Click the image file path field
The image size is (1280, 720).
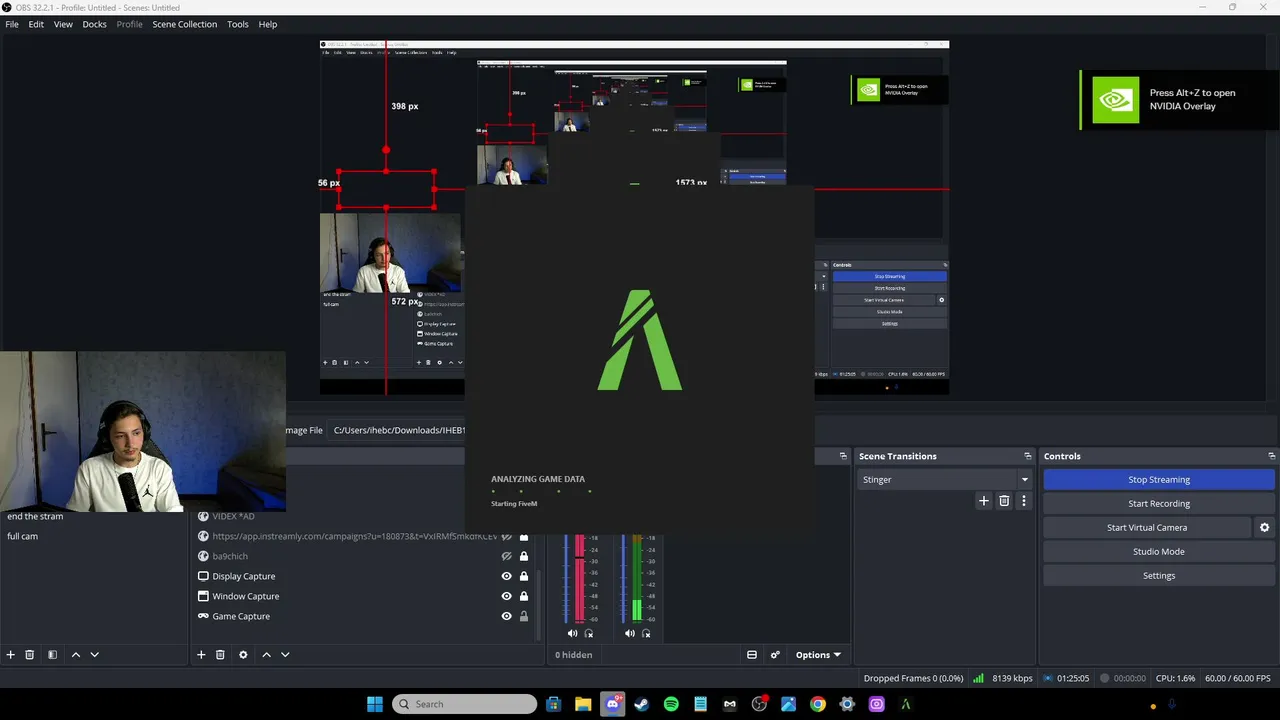click(398, 430)
